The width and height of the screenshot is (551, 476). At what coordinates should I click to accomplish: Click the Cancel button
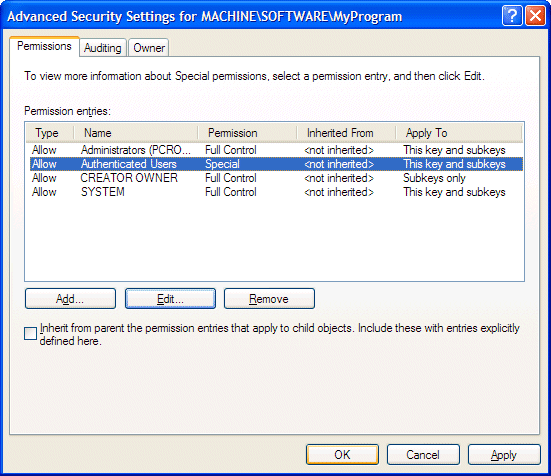[x=423, y=455]
